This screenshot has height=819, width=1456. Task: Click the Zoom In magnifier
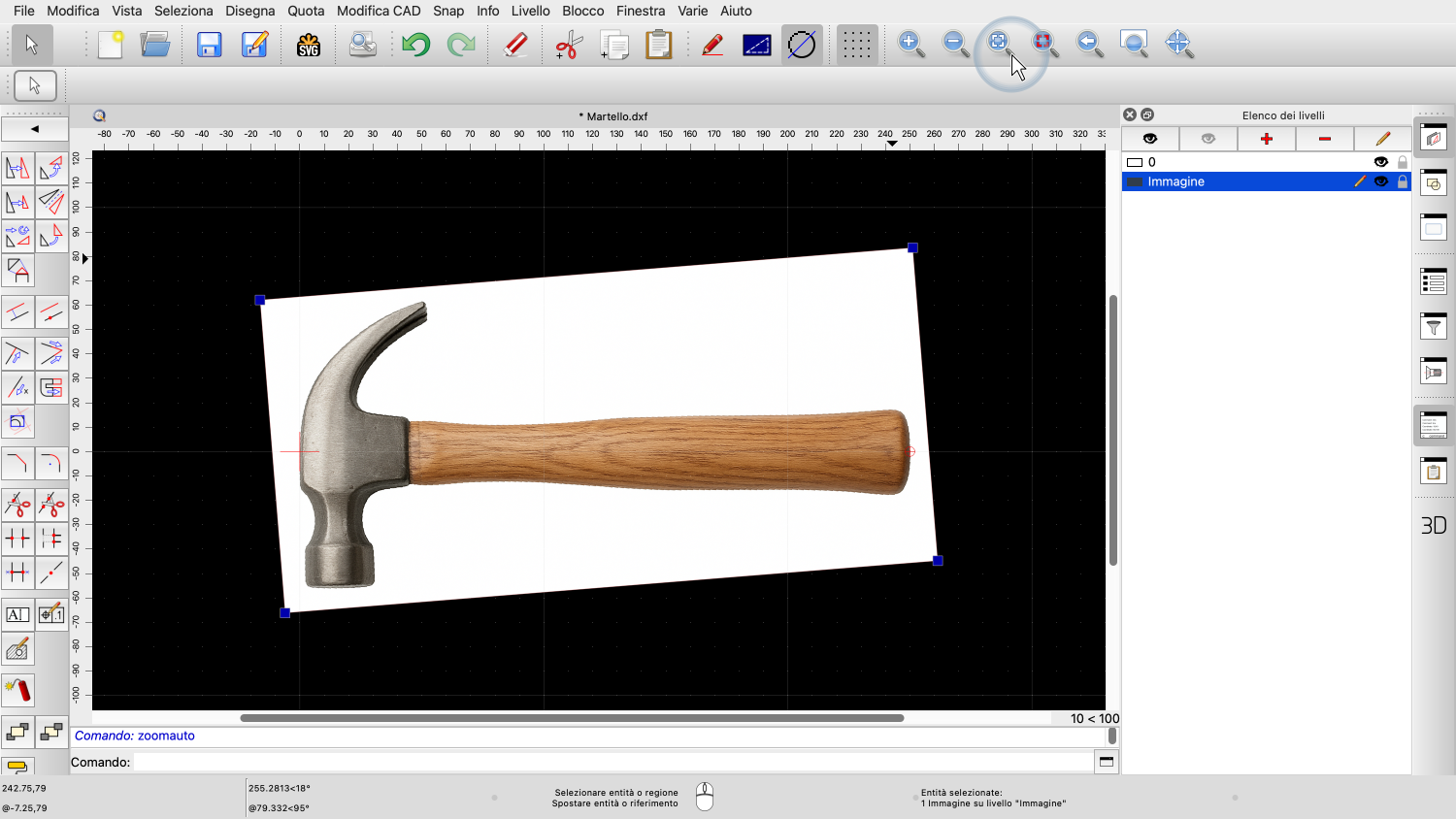click(x=910, y=44)
